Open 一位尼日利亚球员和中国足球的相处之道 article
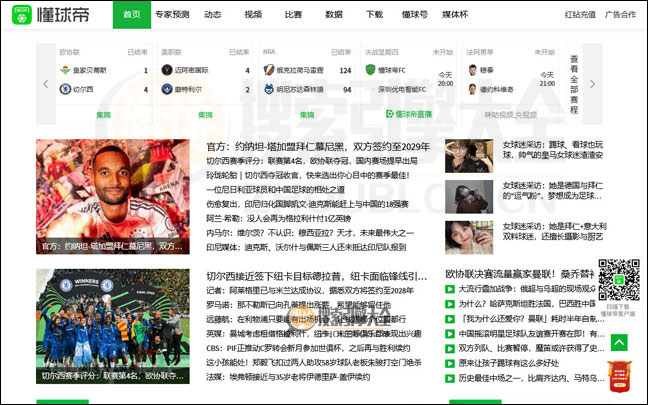The image size is (648, 405). tap(275, 190)
